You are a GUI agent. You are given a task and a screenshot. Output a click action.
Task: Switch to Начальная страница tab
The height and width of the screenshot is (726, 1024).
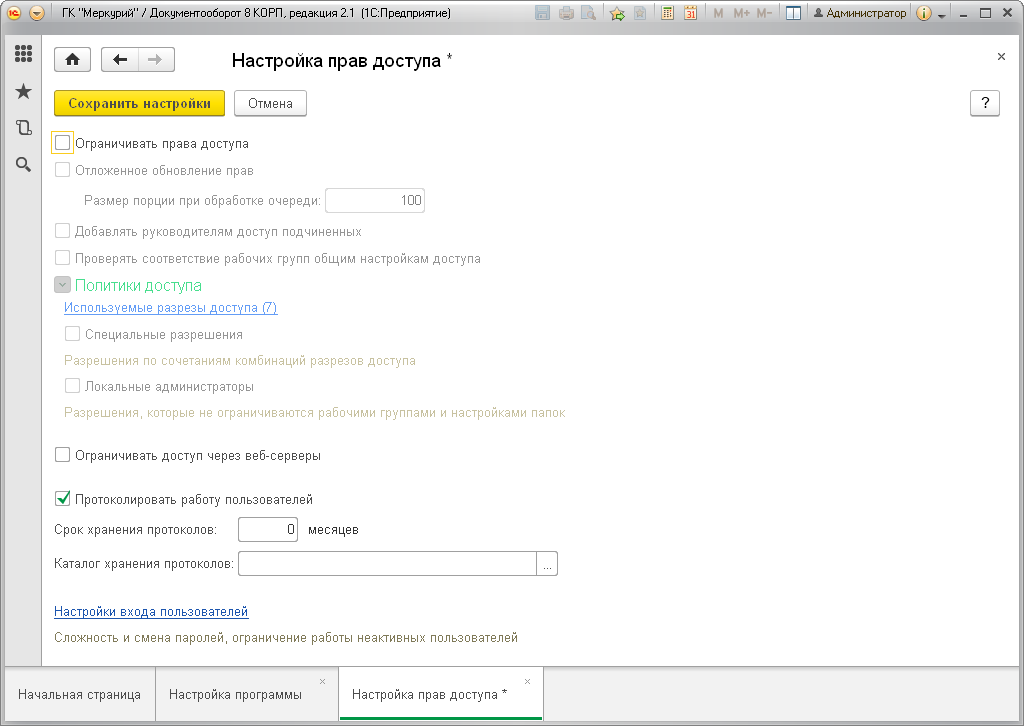pyautogui.click(x=79, y=694)
